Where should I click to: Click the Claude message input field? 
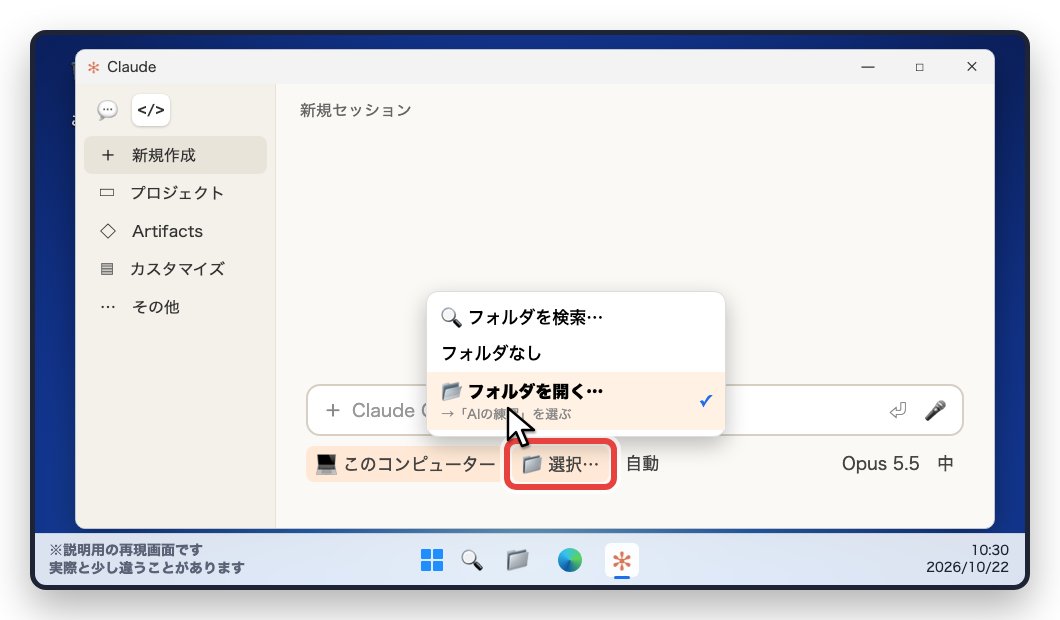point(634,410)
